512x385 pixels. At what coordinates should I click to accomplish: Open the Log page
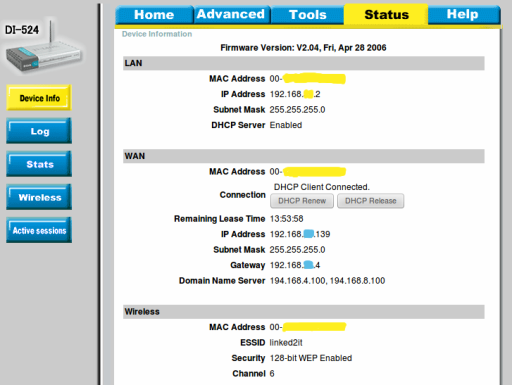39,131
